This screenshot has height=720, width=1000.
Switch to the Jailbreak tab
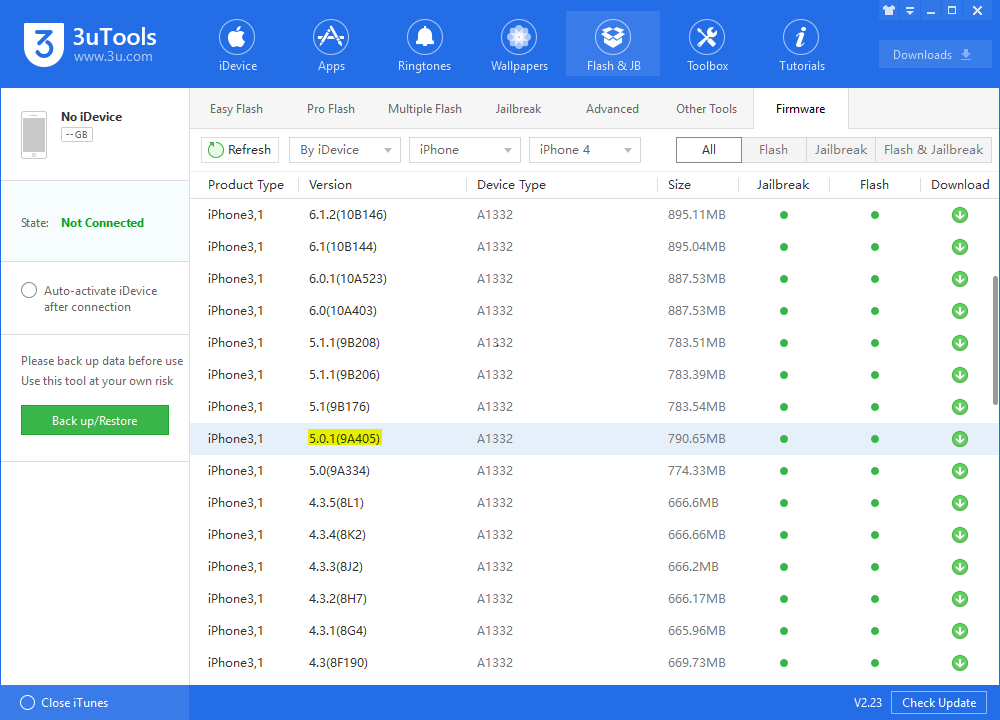tap(518, 109)
